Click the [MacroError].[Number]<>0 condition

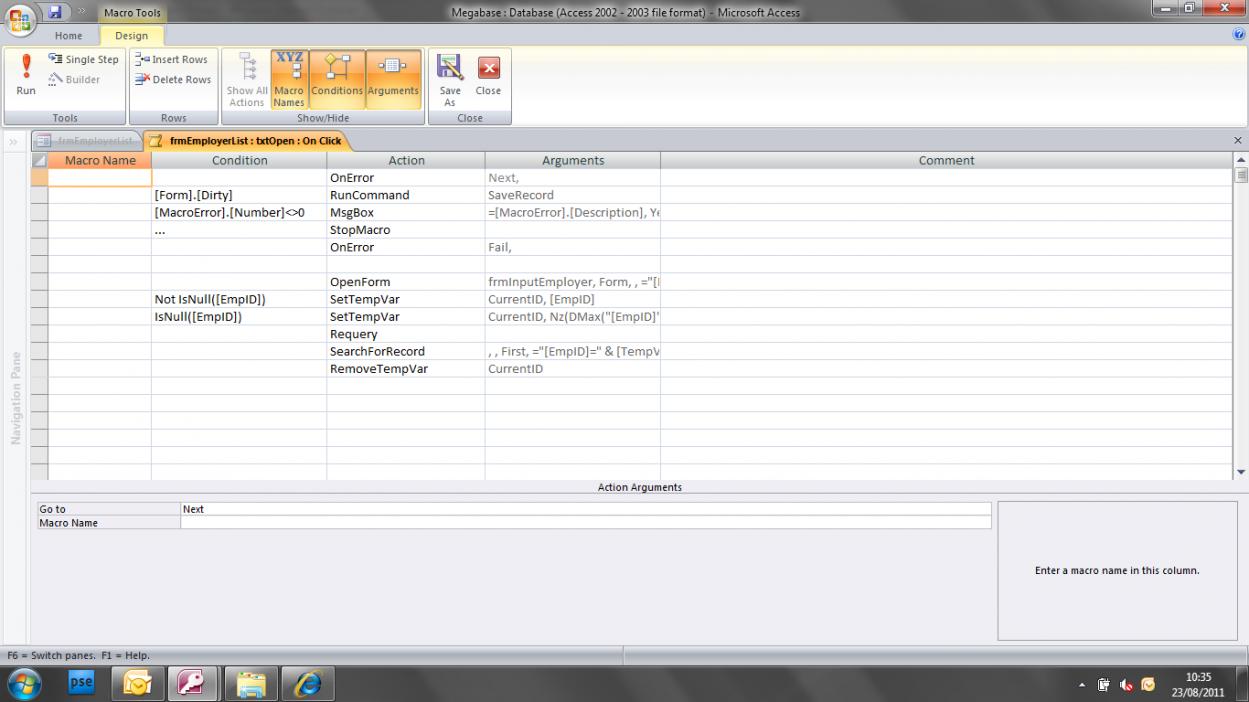239,212
